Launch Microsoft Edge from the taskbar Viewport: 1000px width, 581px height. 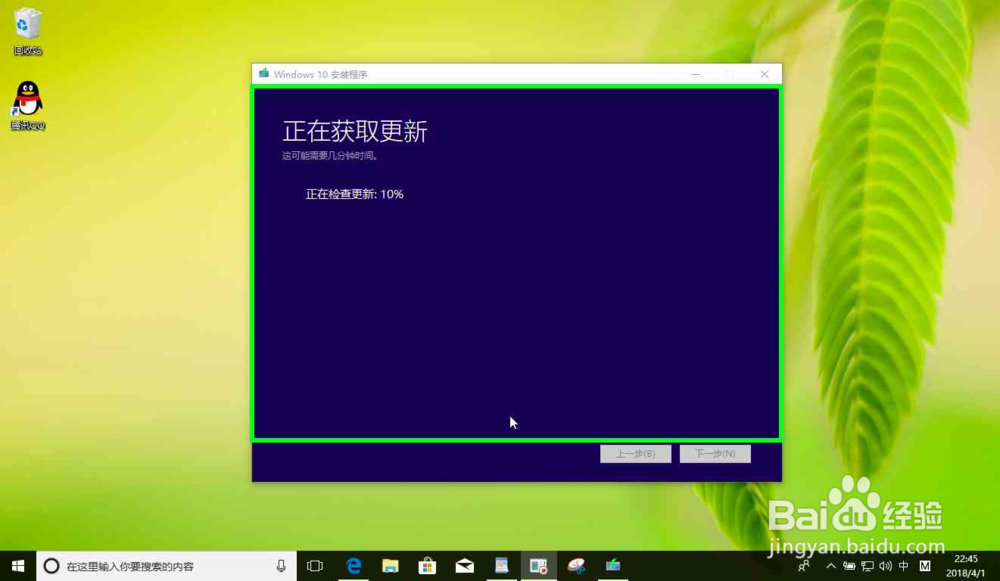(x=354, y=565)
